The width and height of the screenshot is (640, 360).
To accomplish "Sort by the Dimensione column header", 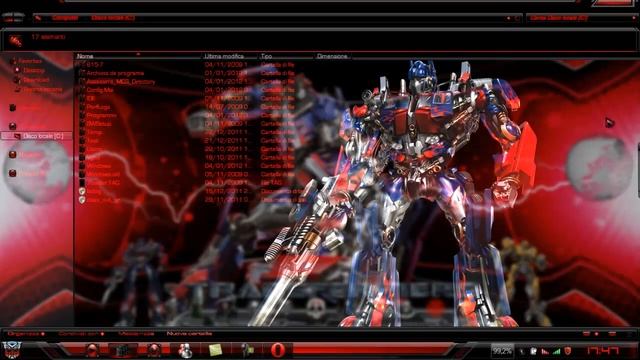I will [x=333, y=56].
